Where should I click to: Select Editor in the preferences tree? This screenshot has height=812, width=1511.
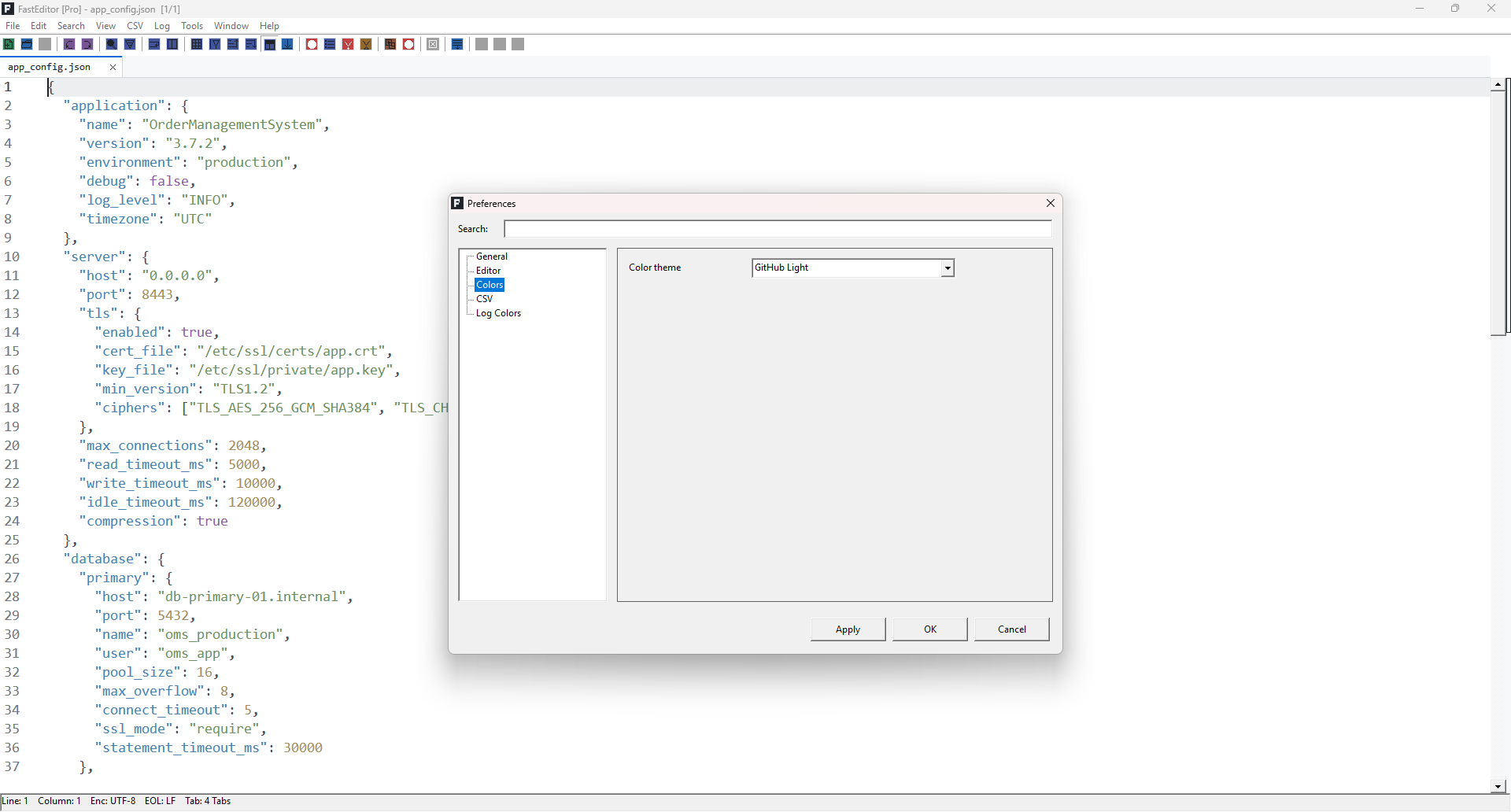[488, 271]
